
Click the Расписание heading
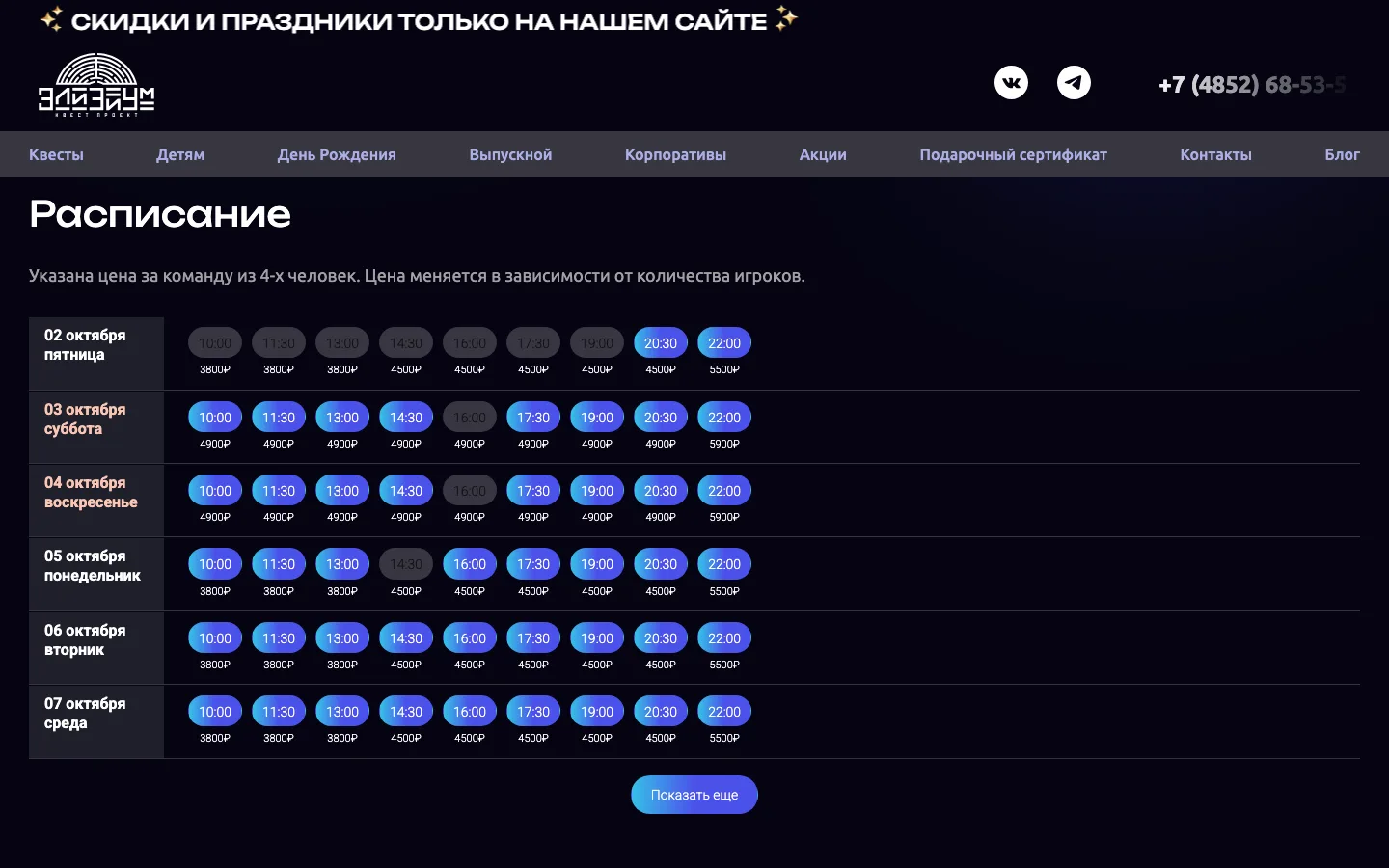(160, 214)
